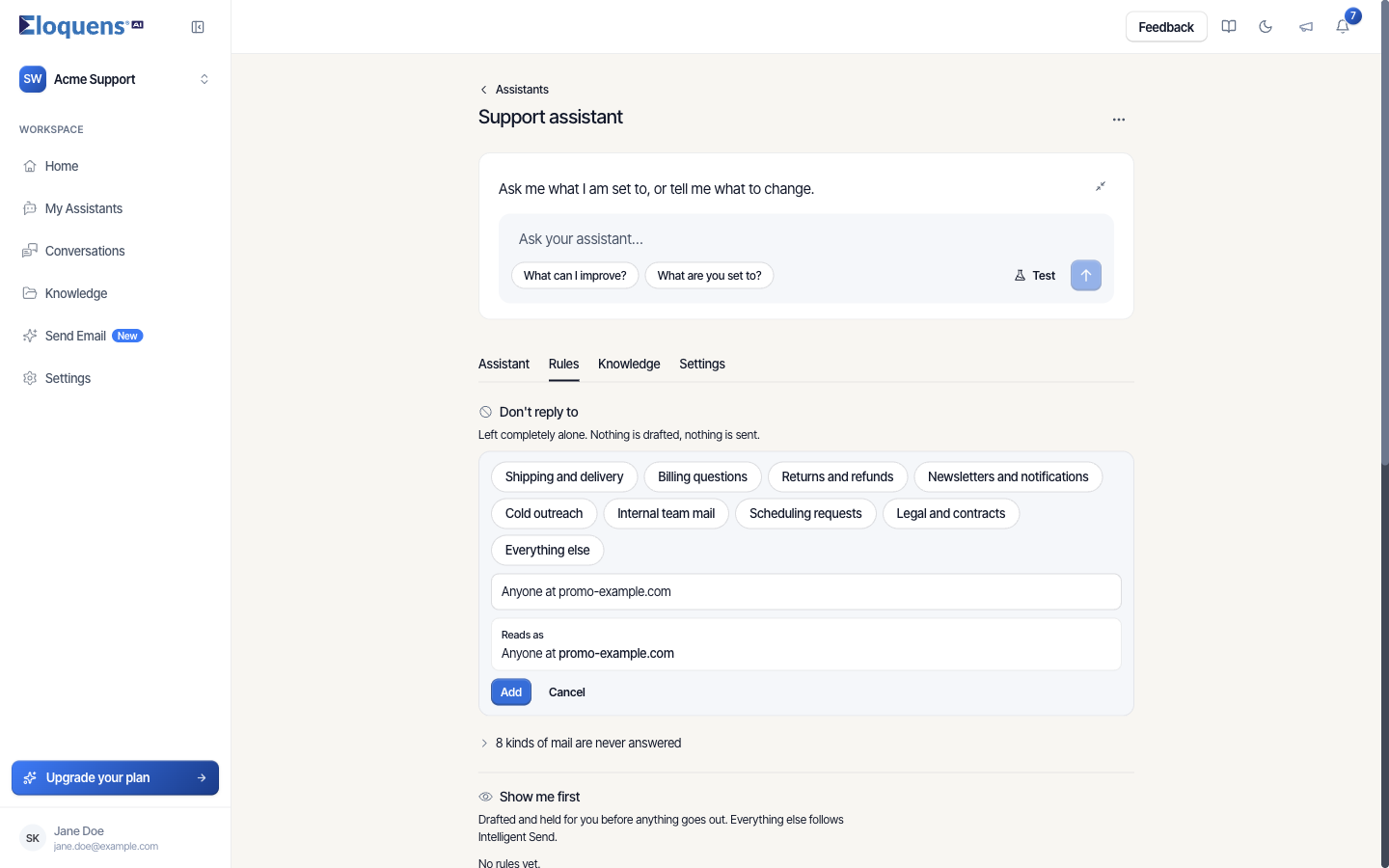The width and height of the screenshot is (1389, 868).
Task: Toggle the Shipping and delivery chip
Action: (564, 476)
